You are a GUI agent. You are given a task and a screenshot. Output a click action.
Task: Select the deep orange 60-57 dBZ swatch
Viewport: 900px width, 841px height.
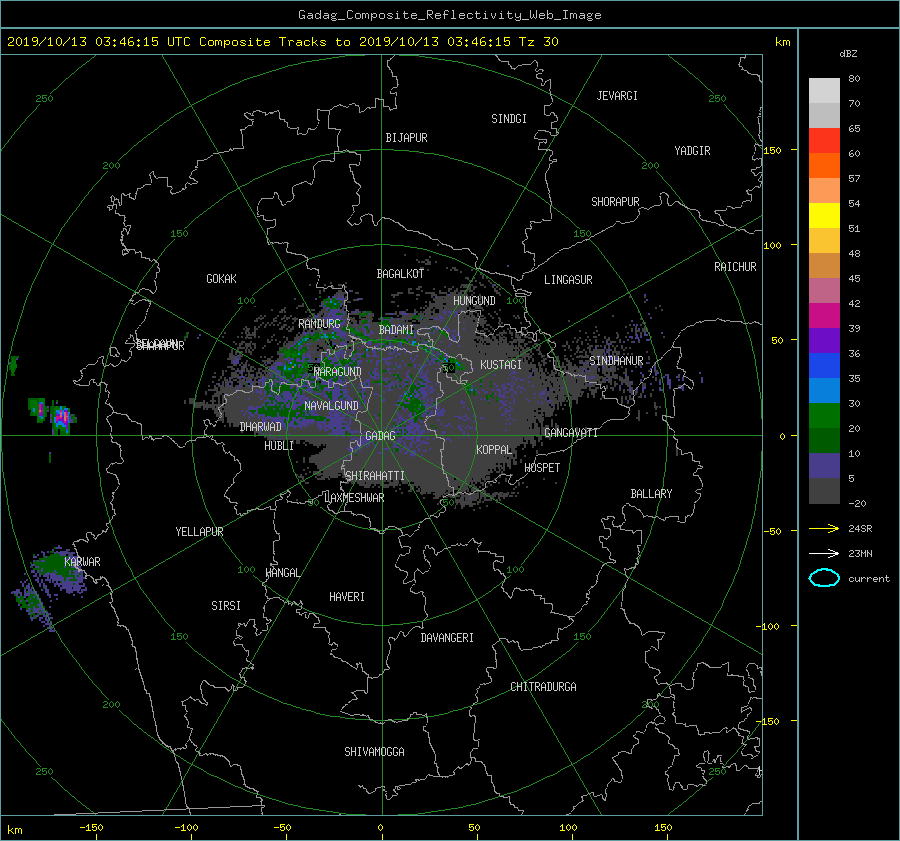[x=824, y=165]
